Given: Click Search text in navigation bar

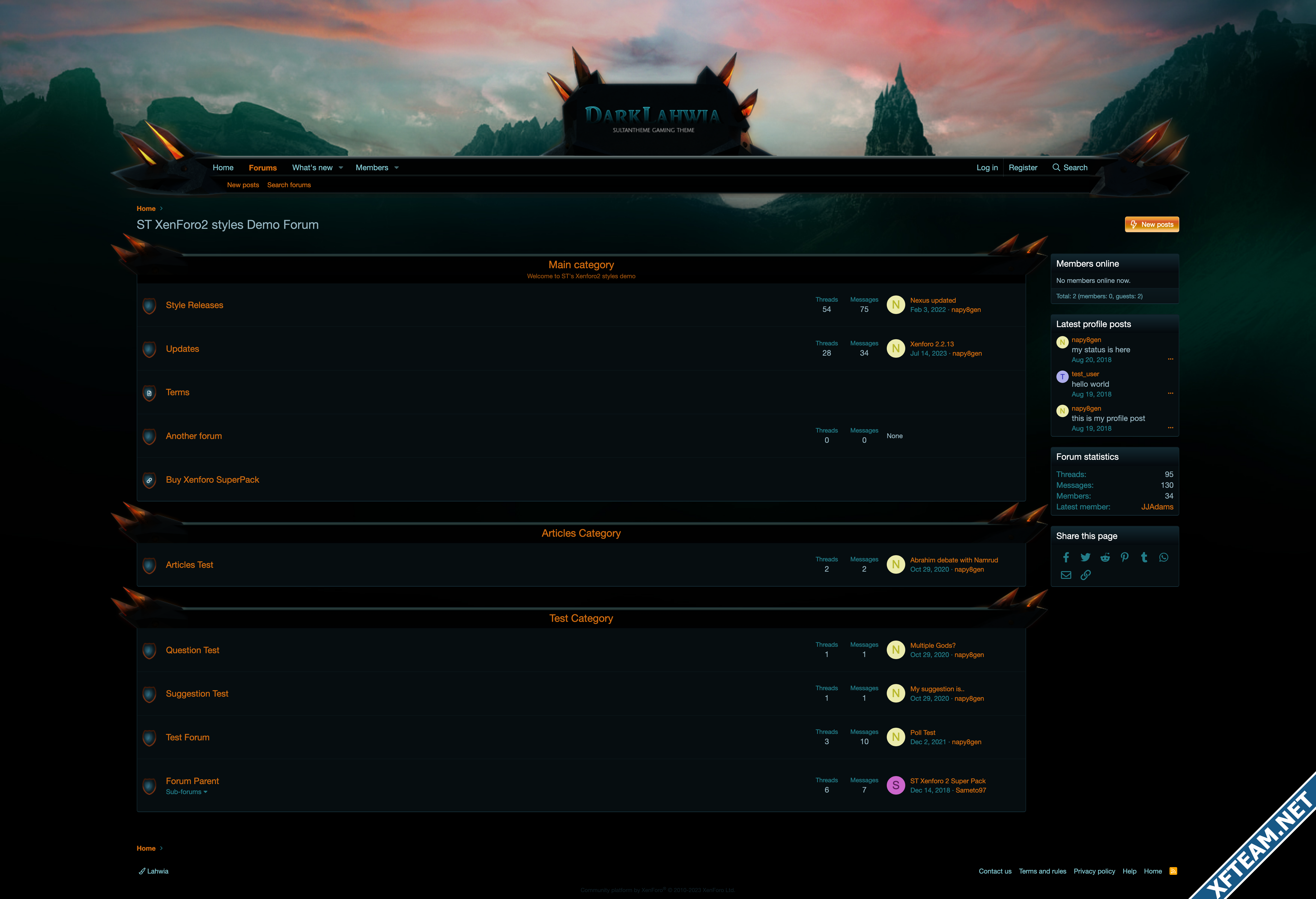Looking at the screenshot, I should pos(1075,168).
